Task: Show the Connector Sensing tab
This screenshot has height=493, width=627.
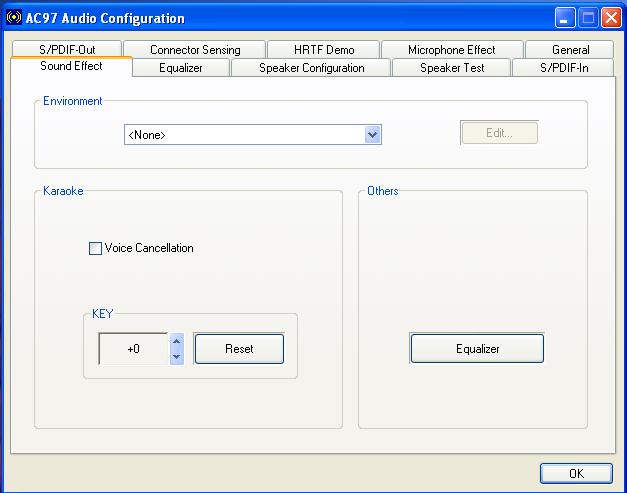Action: click(195, 50)
